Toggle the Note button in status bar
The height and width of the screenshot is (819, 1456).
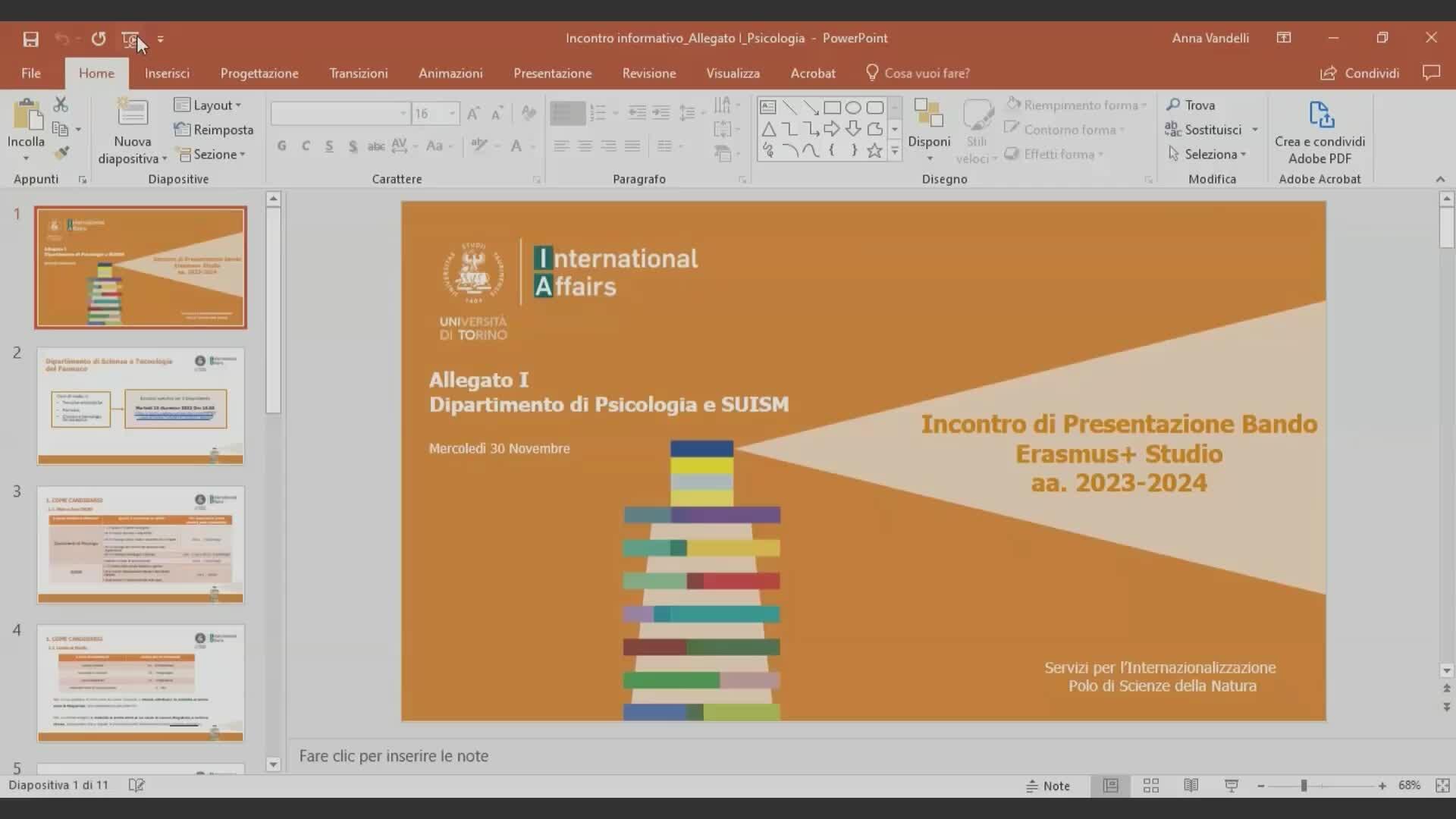[x=1048, y=786]
